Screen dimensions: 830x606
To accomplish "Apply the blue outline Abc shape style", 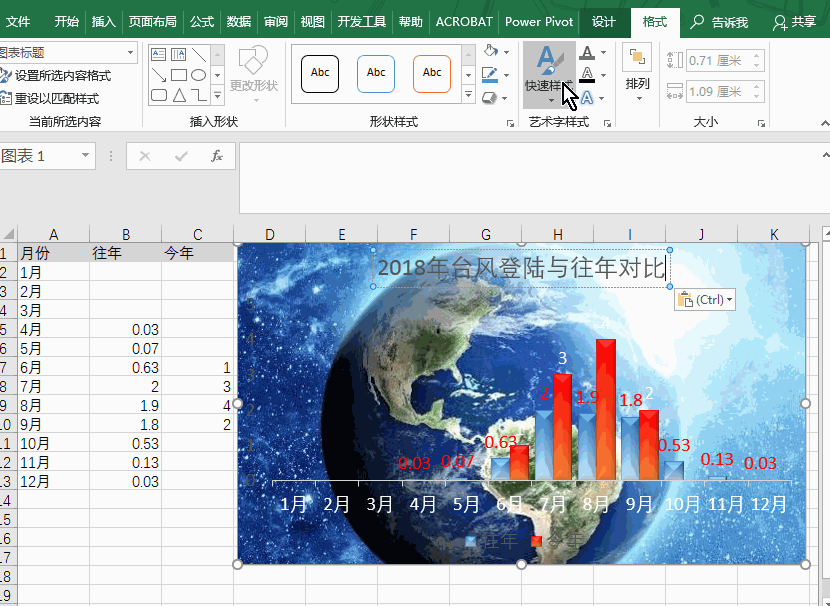I will click(x=376, y=74).
